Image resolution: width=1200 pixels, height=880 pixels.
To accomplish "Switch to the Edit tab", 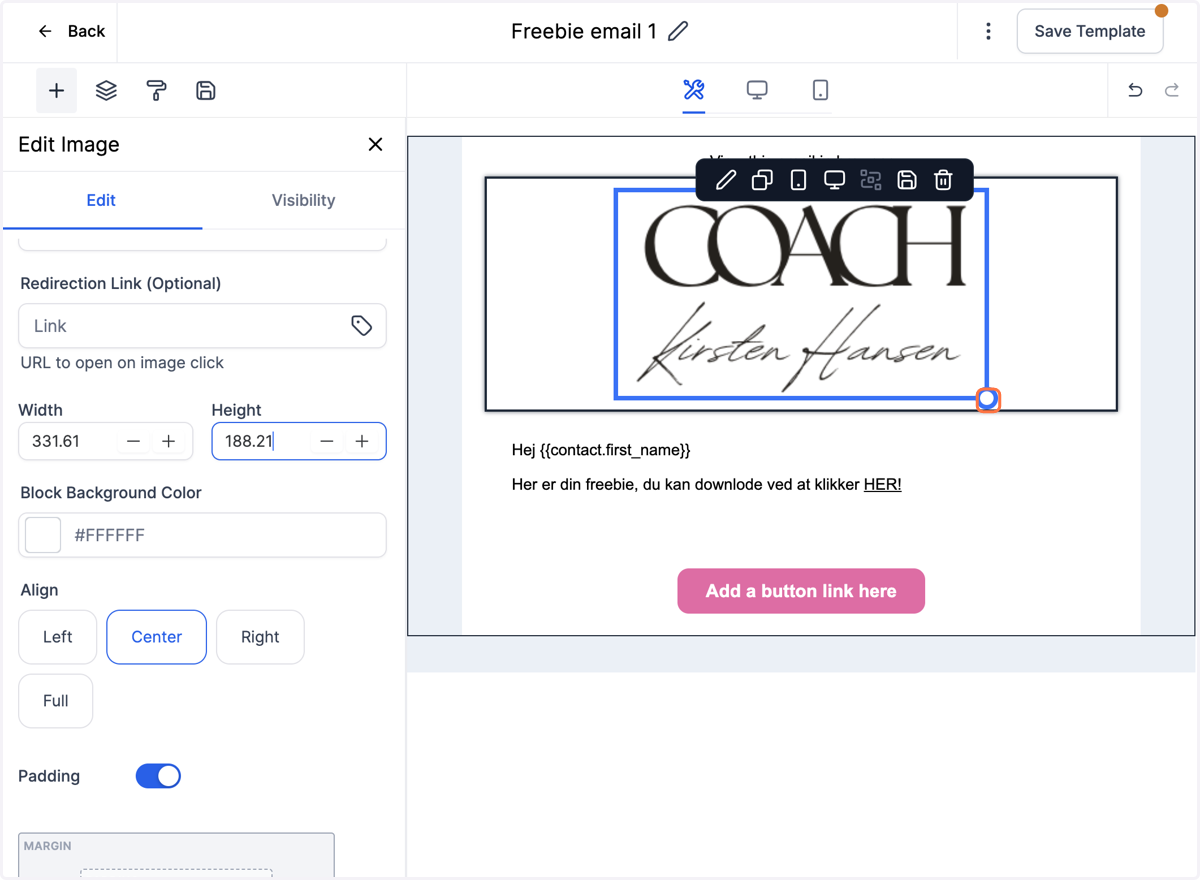I will 101,200.
